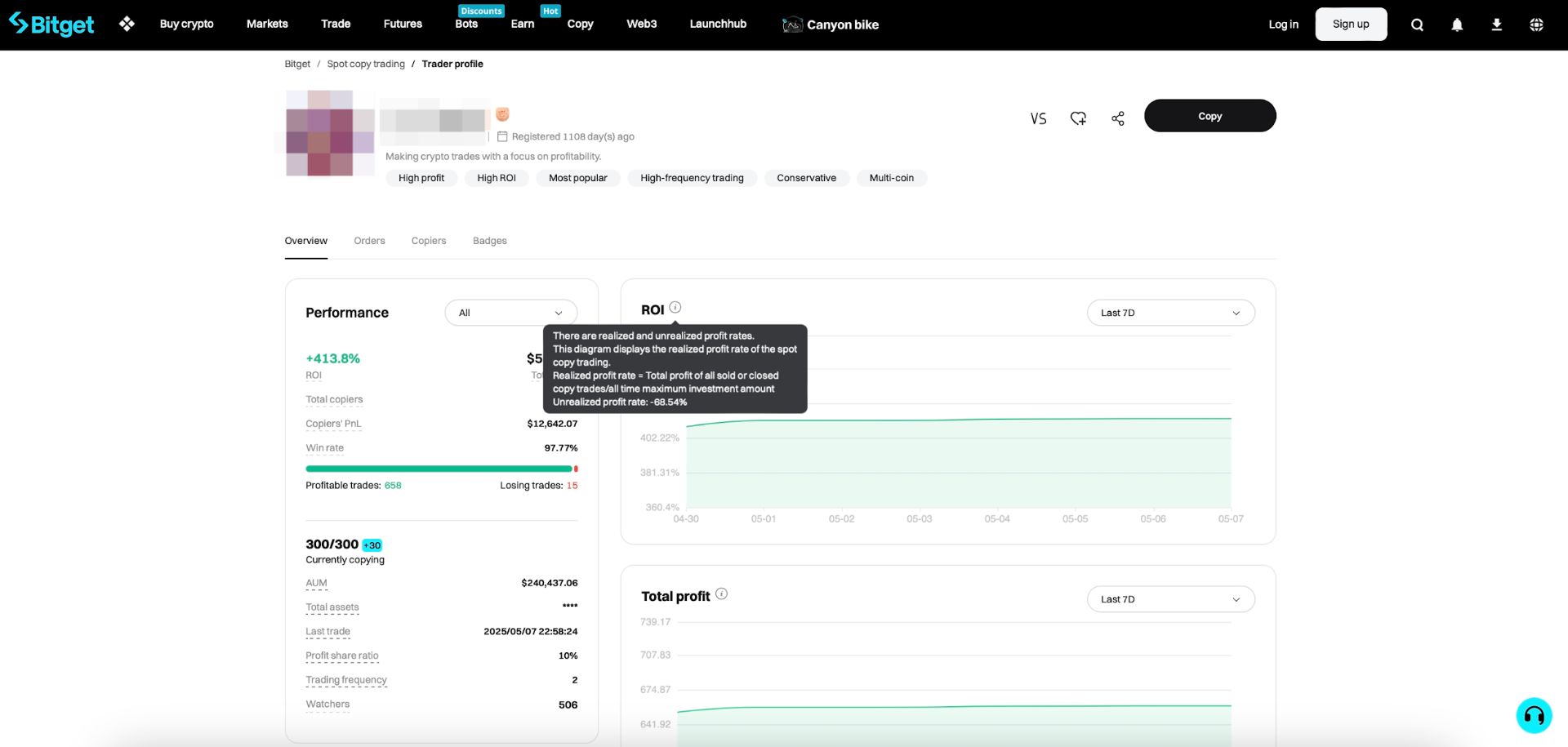Click the download app icon
This screenshot has height=747, width=1568.
pyautogui.click(x=1496, y=24)
